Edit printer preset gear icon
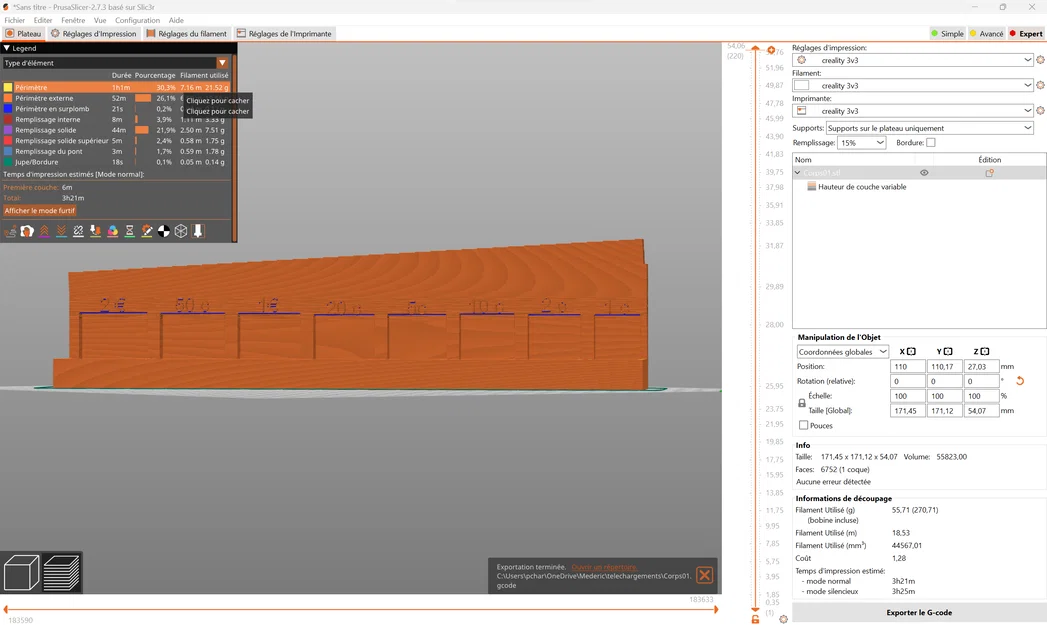This screenshot has width=1047, height=625. [1040, 111]
